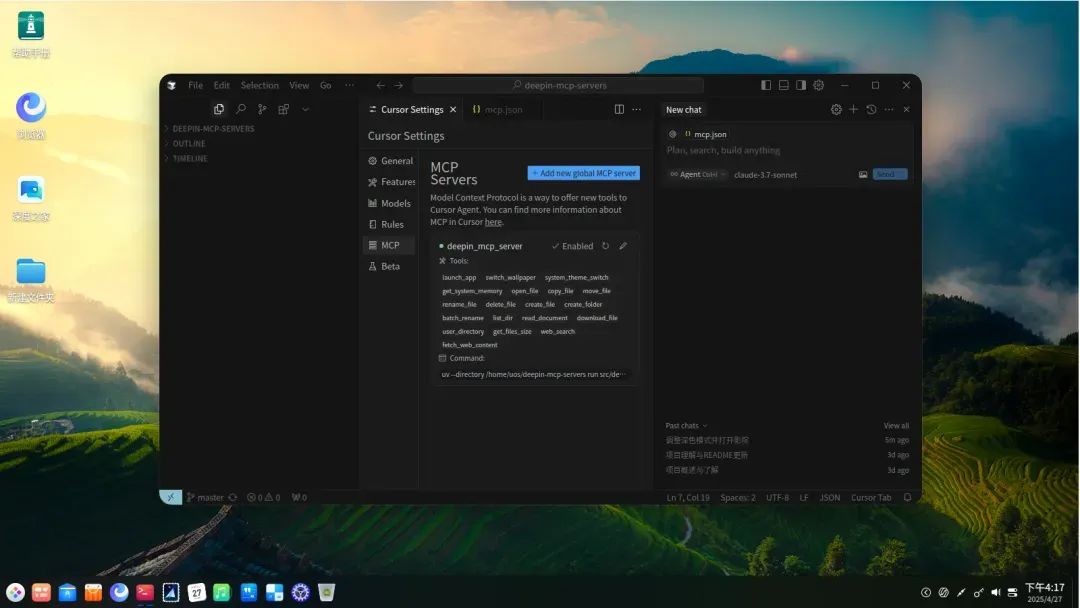Click the web_search tool tag
Screen dimensions: 1080x608
[557, 331]
